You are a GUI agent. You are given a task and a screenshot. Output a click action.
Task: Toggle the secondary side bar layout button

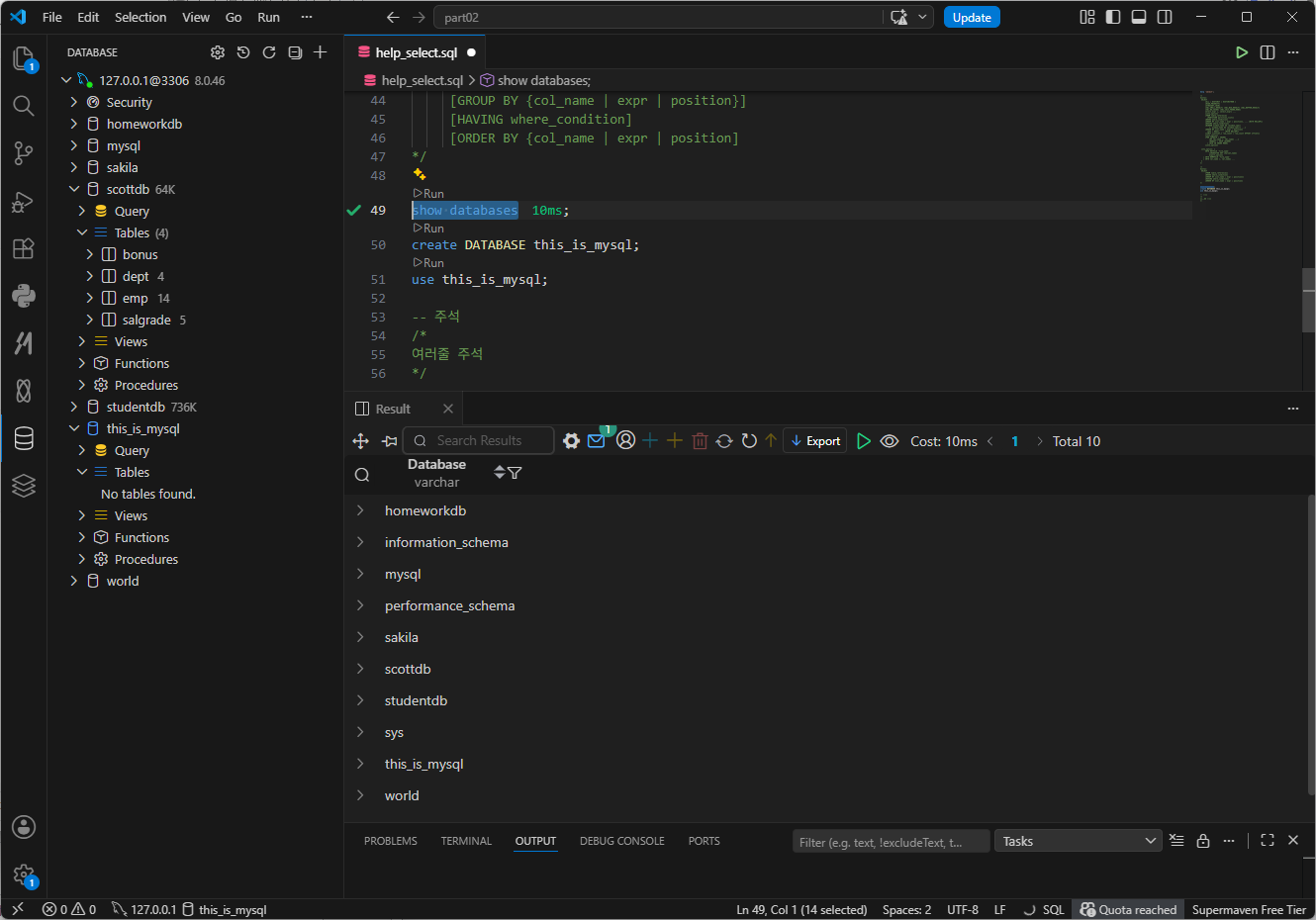click(x=1165, y=17)
